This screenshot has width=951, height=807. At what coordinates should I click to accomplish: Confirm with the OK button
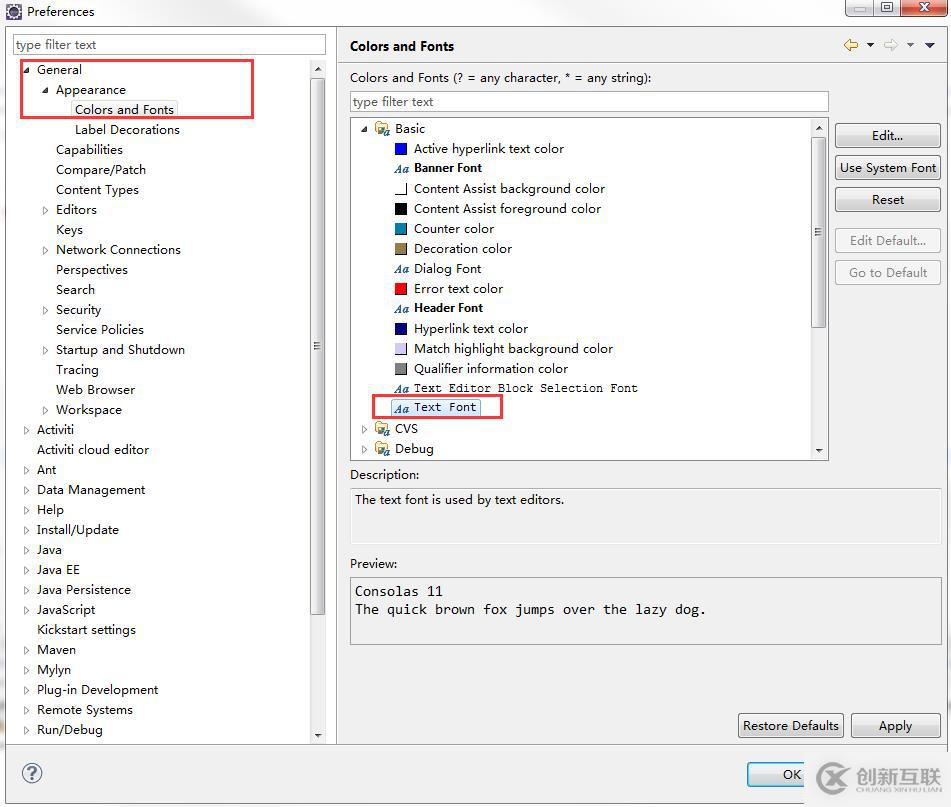click(x=776, y=774)
